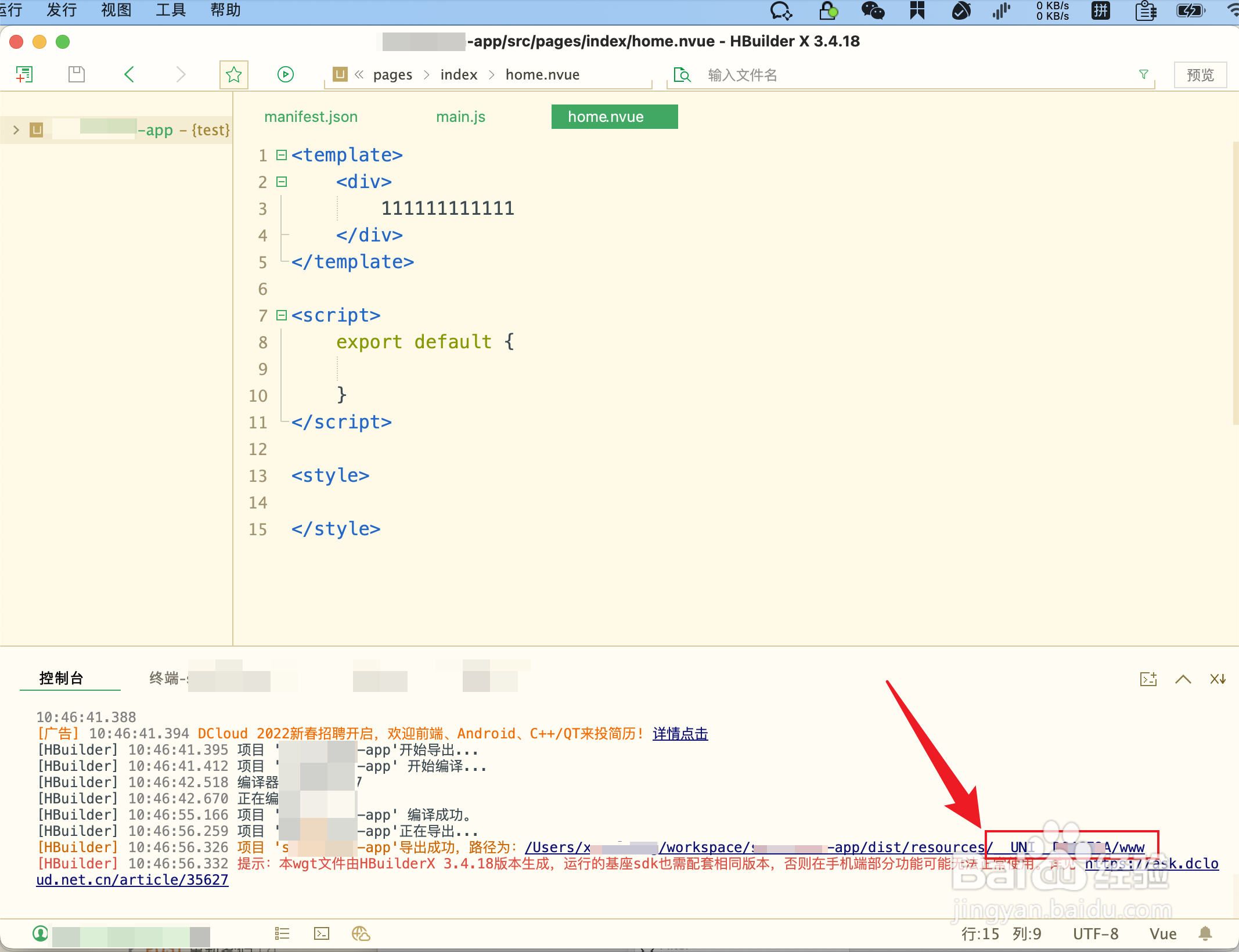
Task: Click the outline list icon in status bar
Action: (x=282, y=933)
